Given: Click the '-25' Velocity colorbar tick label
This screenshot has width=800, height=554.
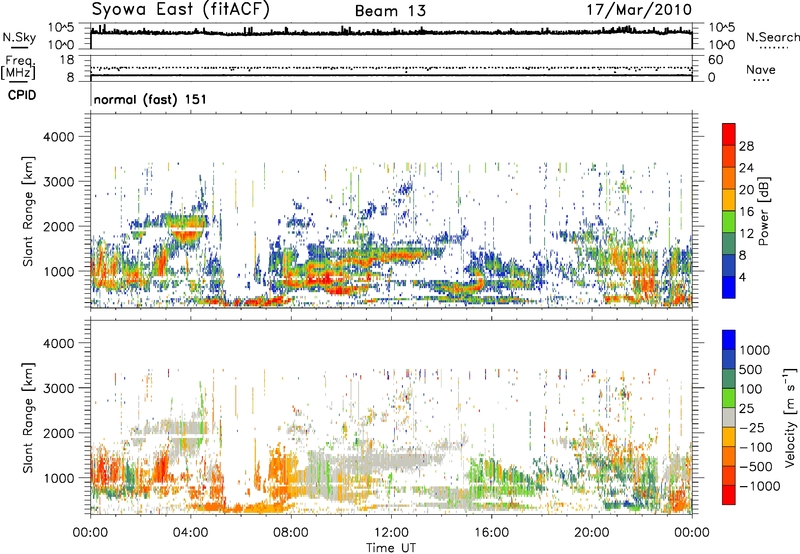Looking at the screenshot, I should click(x=752, y=427).
